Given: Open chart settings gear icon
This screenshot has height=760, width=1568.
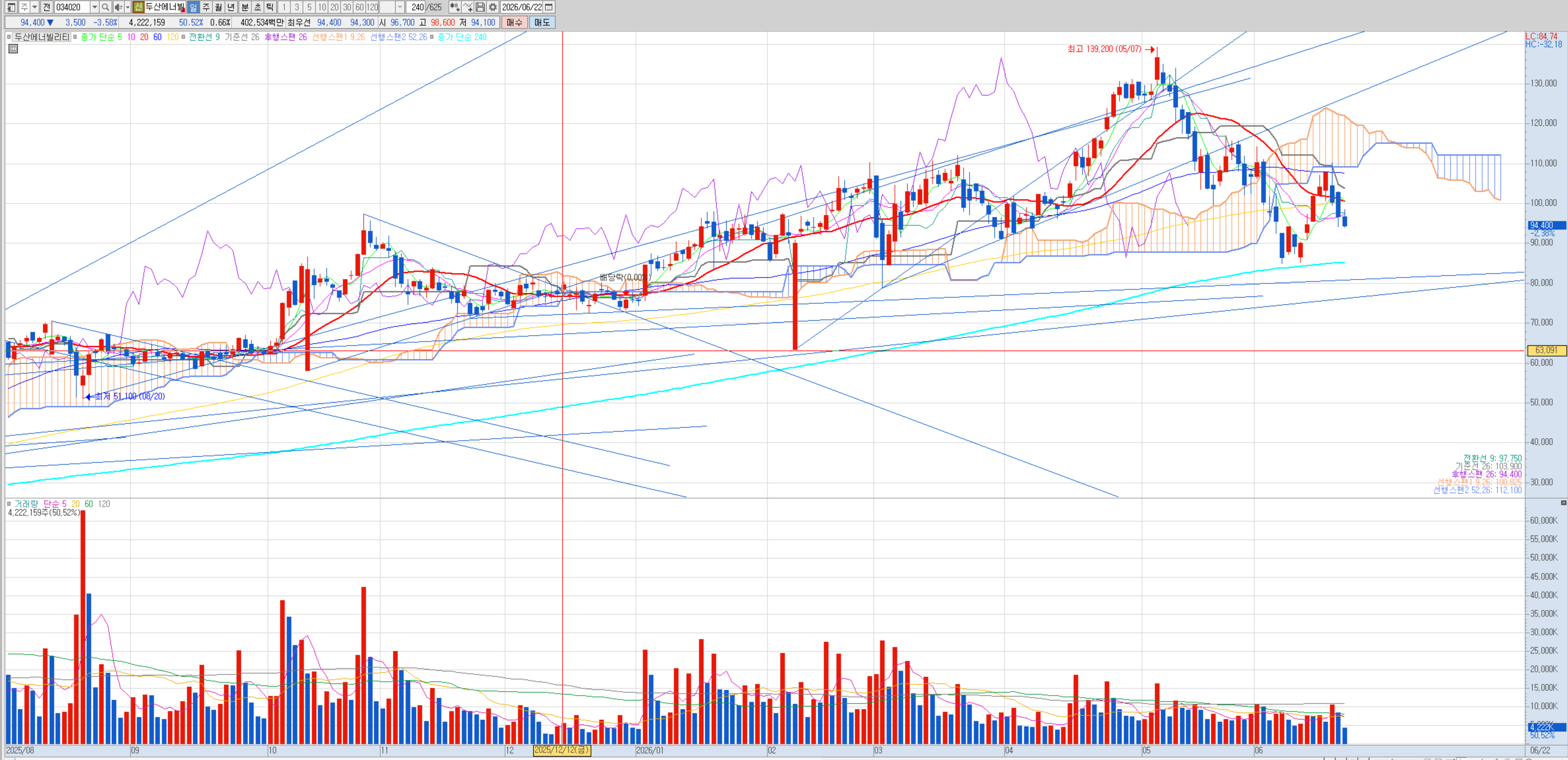Looking at the screenshot, I should pos(492,7).
